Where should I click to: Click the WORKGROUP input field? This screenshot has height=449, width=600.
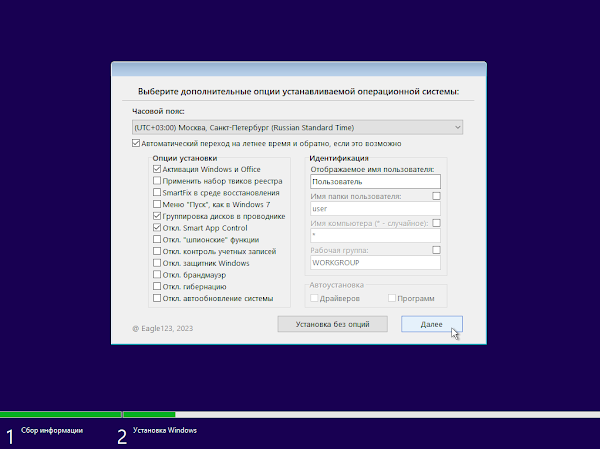click(375, 263)
